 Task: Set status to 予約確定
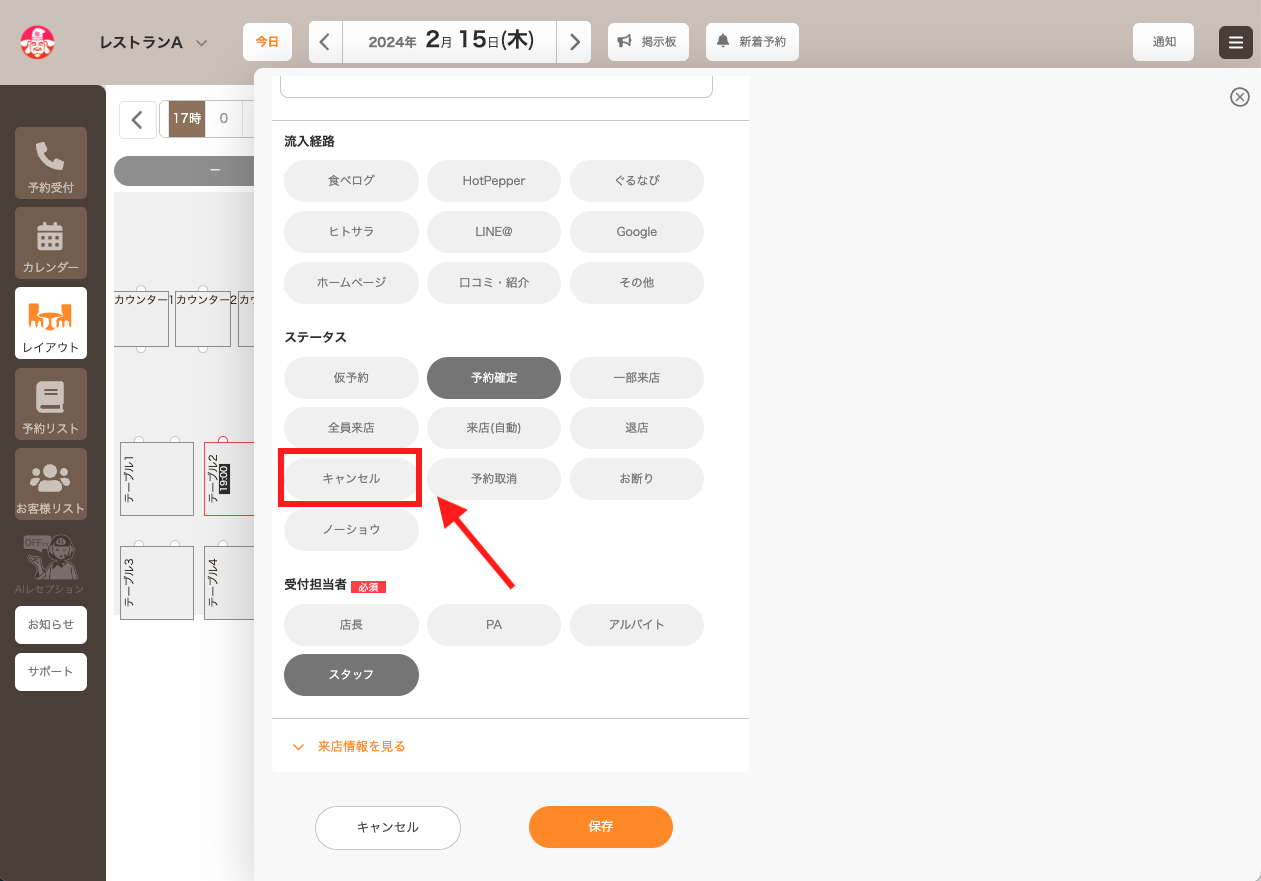tap(494, 377)
